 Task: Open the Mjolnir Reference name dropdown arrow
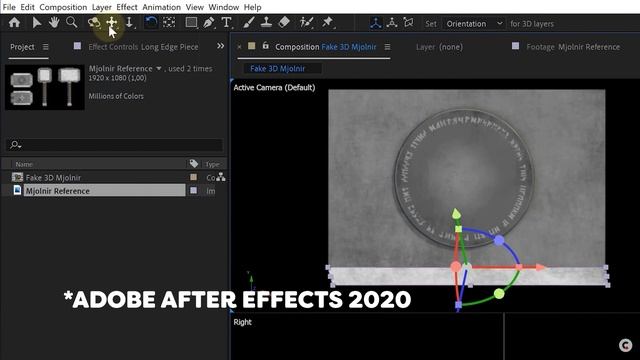[159, 69]
